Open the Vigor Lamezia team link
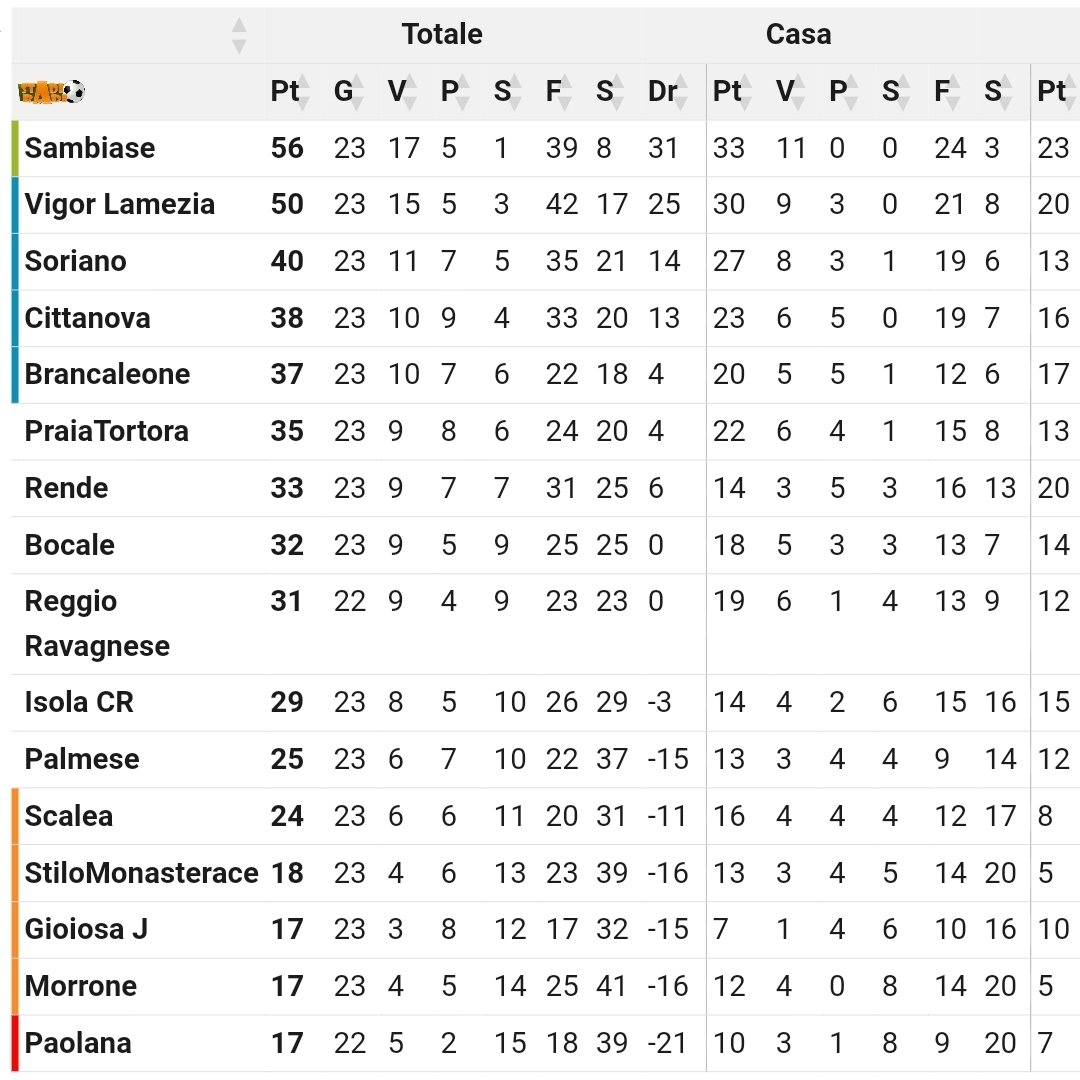Image resolution: width=1080 pixels, height=1080 pixels. pyautogui.click(x=120, y=205)
